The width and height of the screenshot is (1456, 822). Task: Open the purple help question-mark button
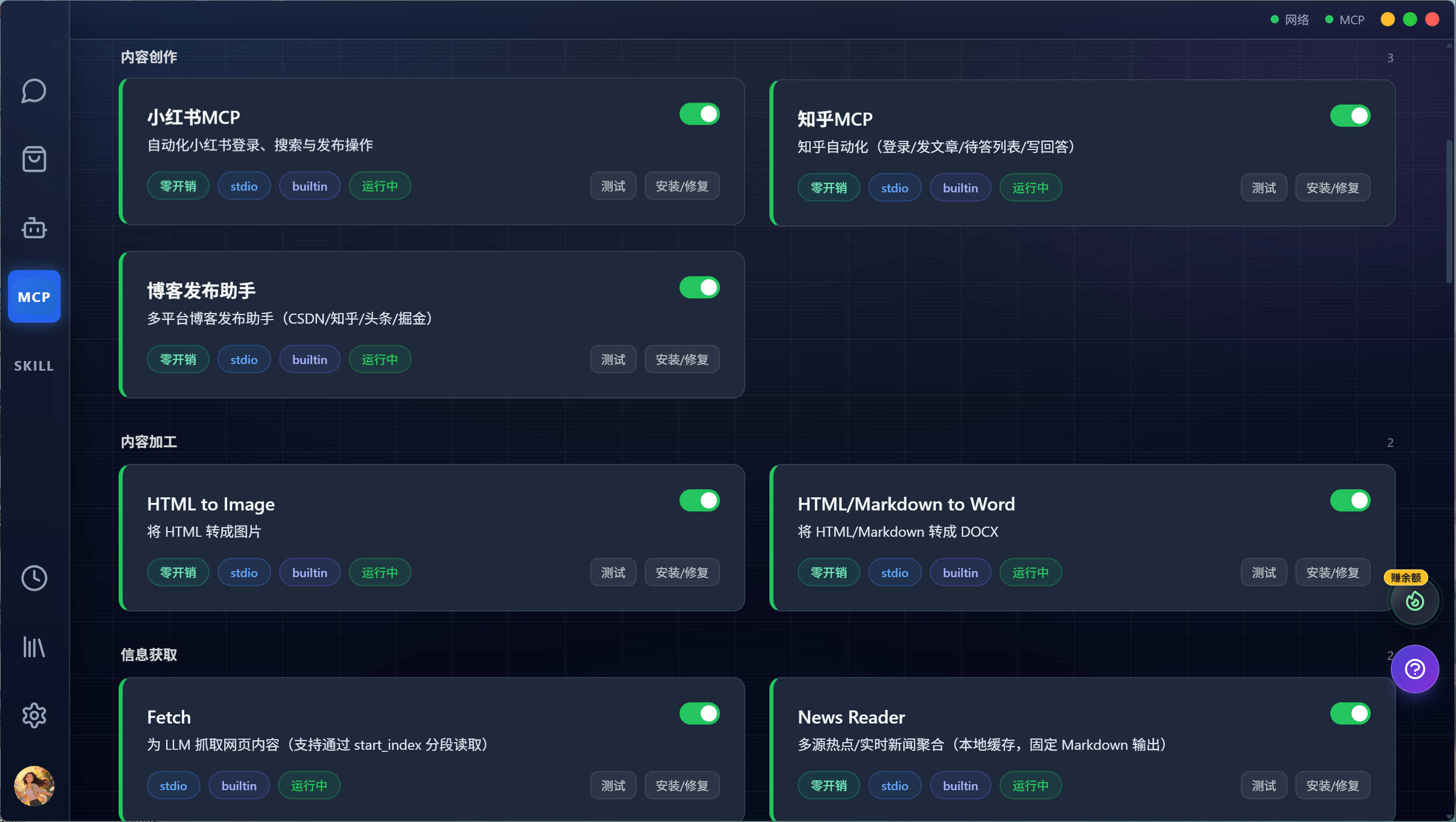(1415, 669)
